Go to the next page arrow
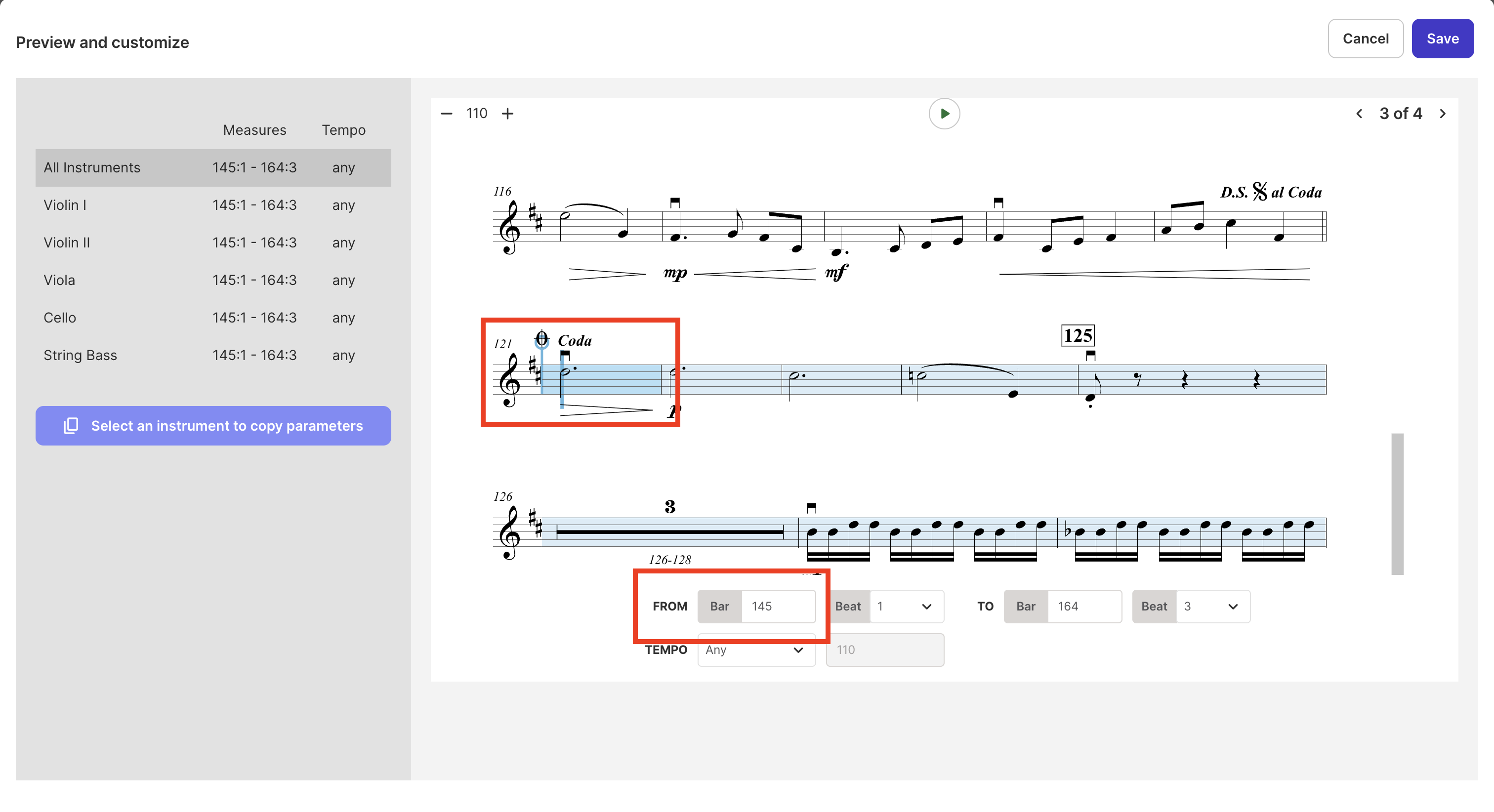The height and width of the screenshot is (812, 1494). (x=1443, y=114)
